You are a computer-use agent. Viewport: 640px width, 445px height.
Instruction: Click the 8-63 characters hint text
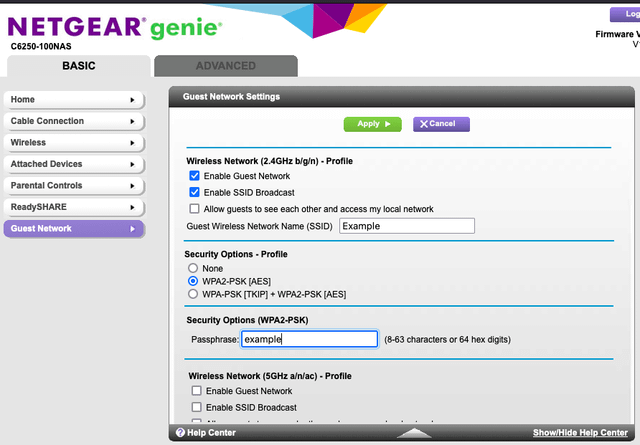[447, 340]
